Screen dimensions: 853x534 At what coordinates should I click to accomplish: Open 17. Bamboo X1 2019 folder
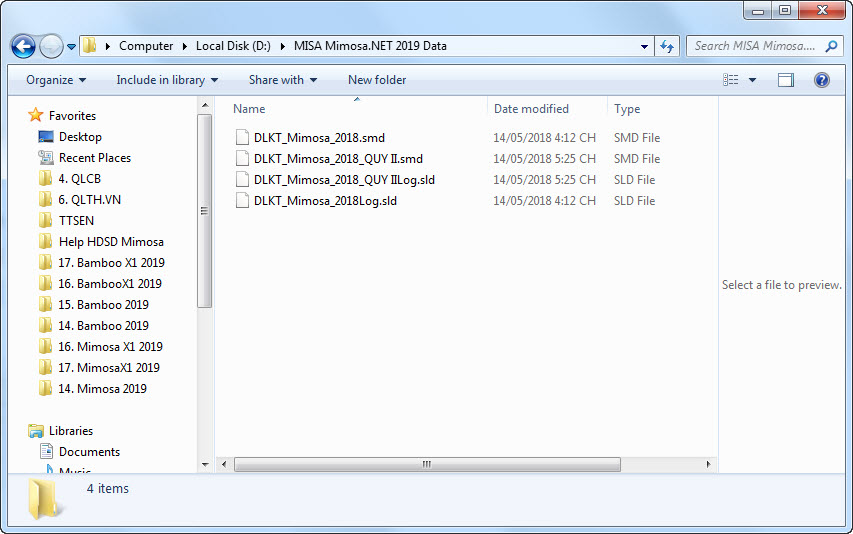pyautogui.click(x=111, y=263)
